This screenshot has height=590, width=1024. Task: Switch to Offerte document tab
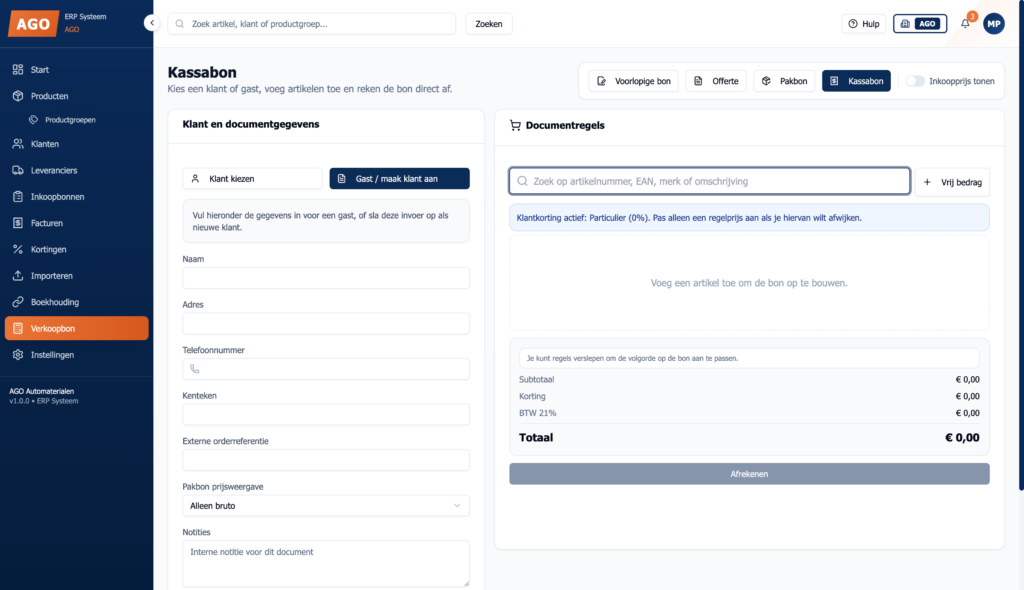click(716, 81)
